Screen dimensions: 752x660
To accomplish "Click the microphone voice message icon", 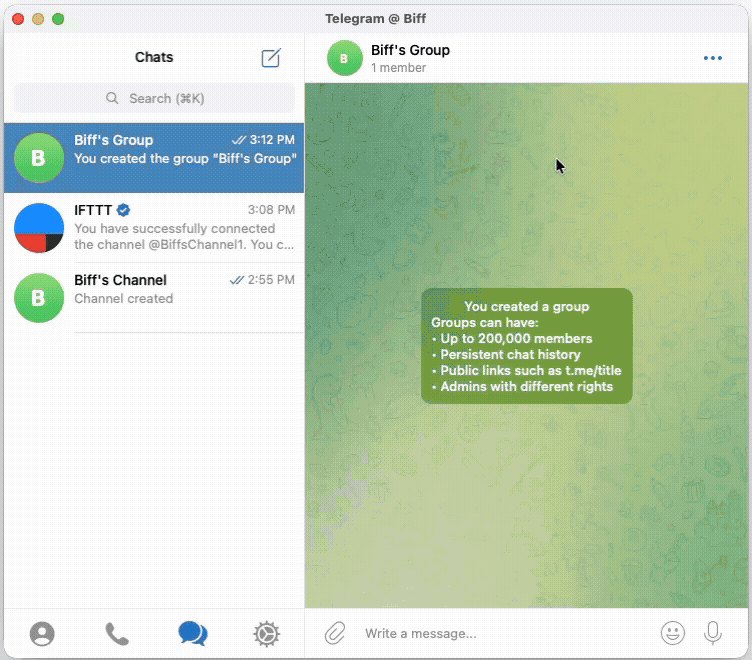I will (x=713, y=633).
